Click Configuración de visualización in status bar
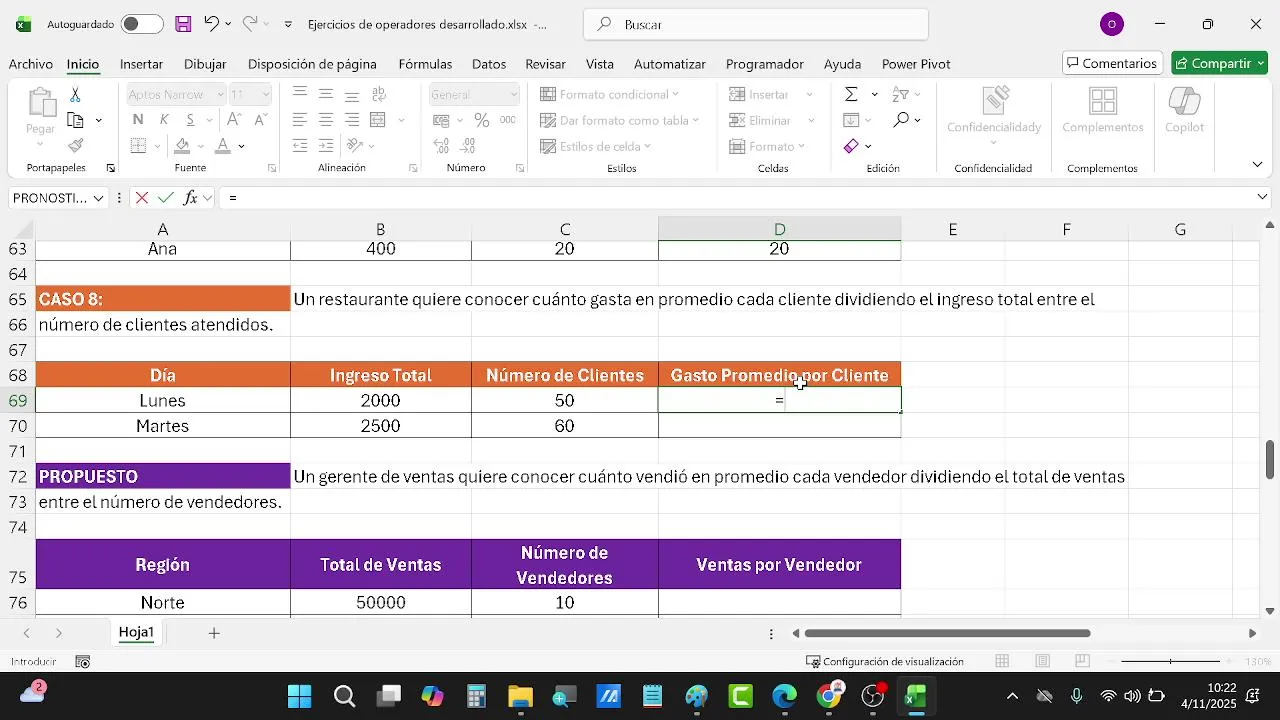 tap(885, 661)
